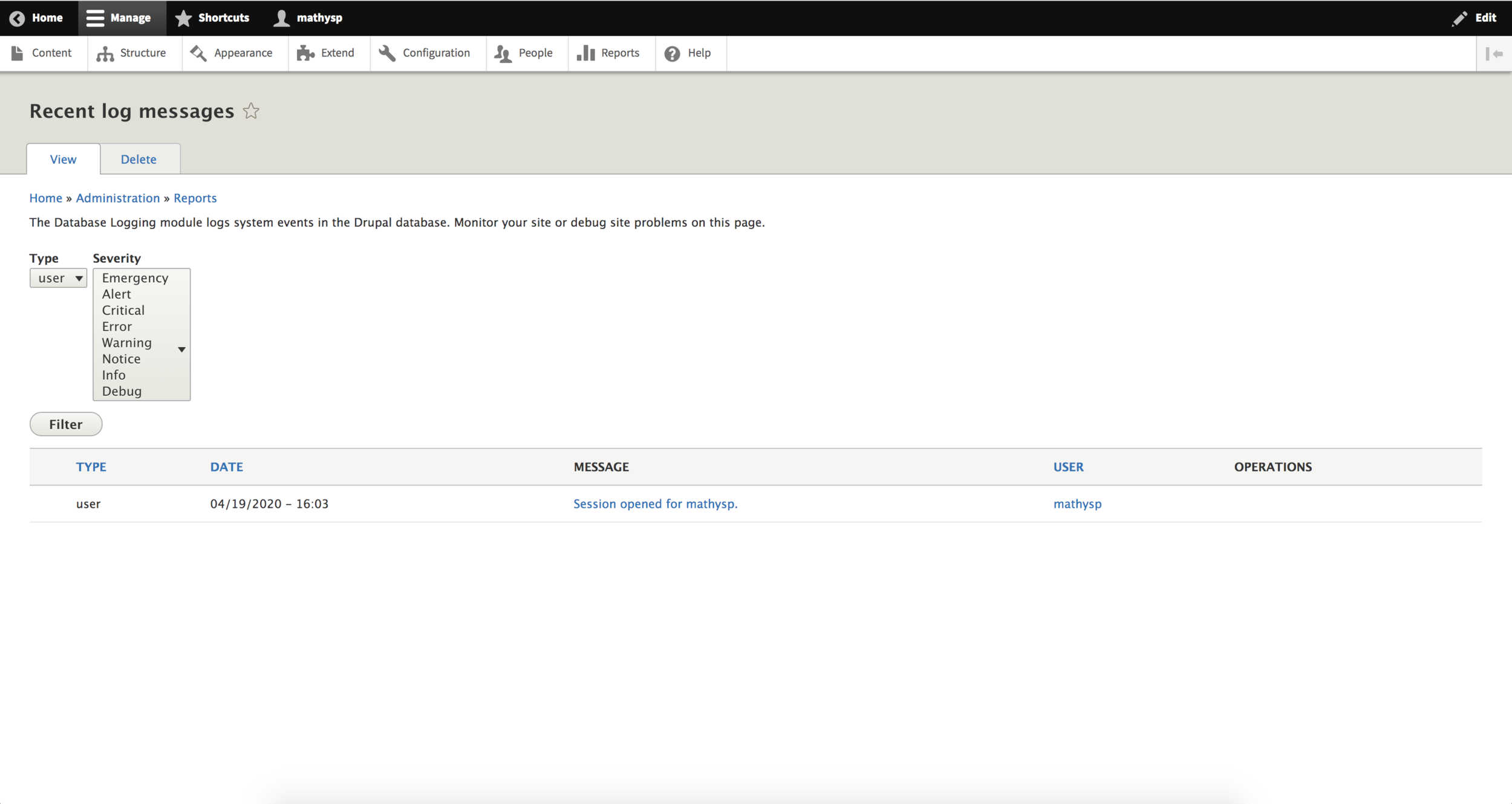Image resolution: width=1512 pixels, height=804 pixels.
Task: Select Warning in the Severity list
Action: point(127,343)
